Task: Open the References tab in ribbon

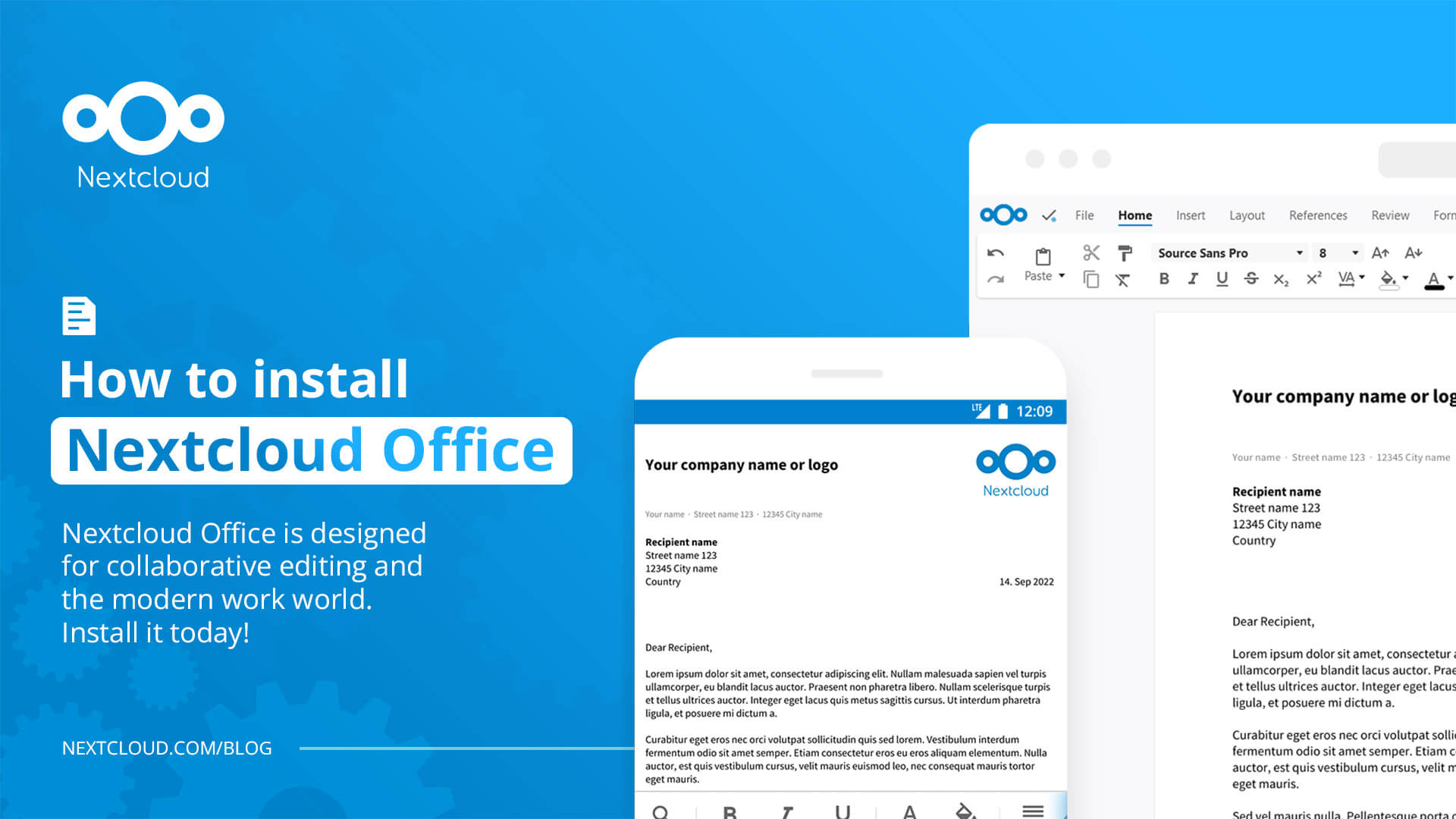Action: coord(1318,215)
